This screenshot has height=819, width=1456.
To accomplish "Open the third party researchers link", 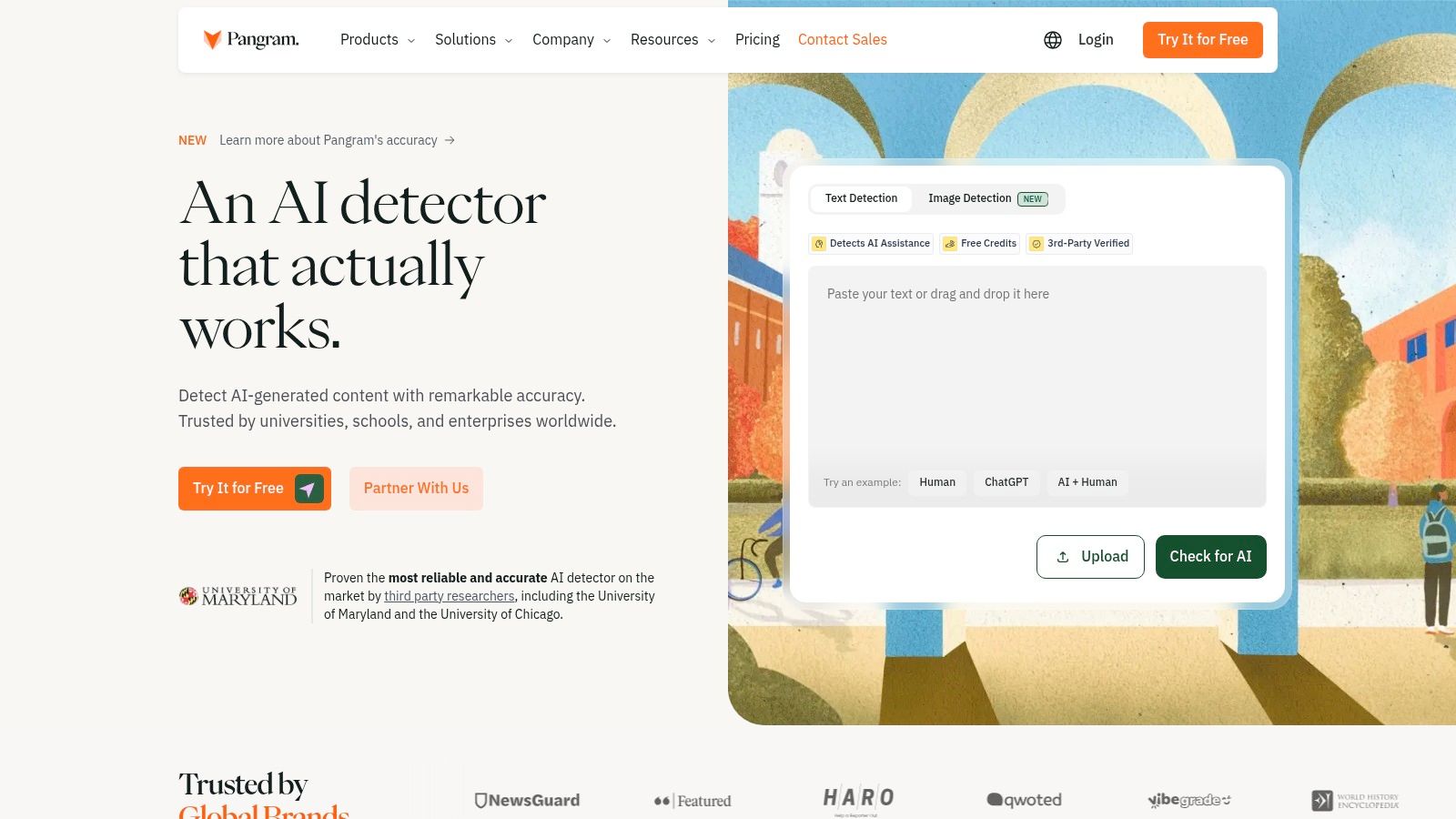I will [x=450, y=596].
